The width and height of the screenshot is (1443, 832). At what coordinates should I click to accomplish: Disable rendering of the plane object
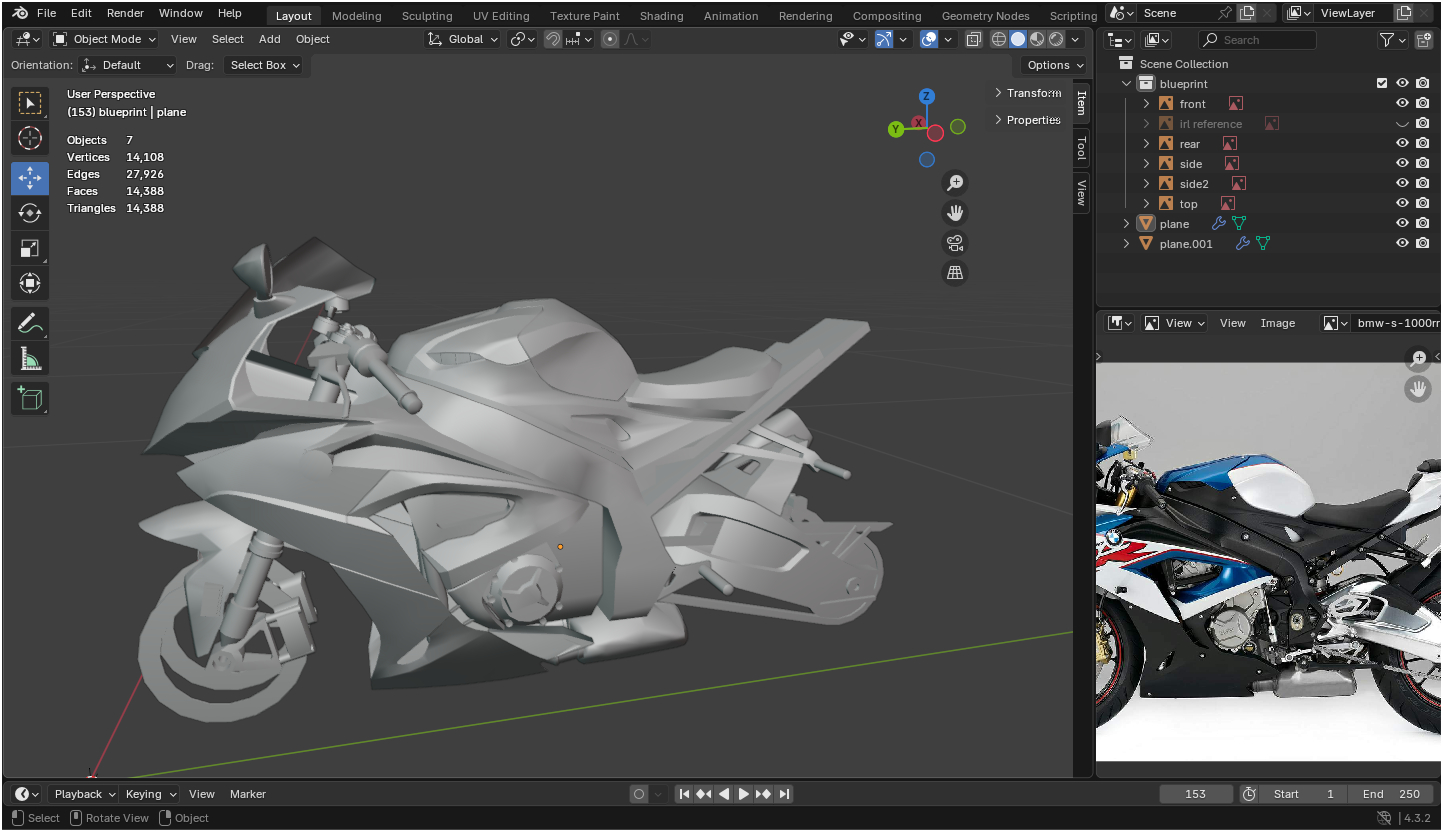[x=1423, y=224]
